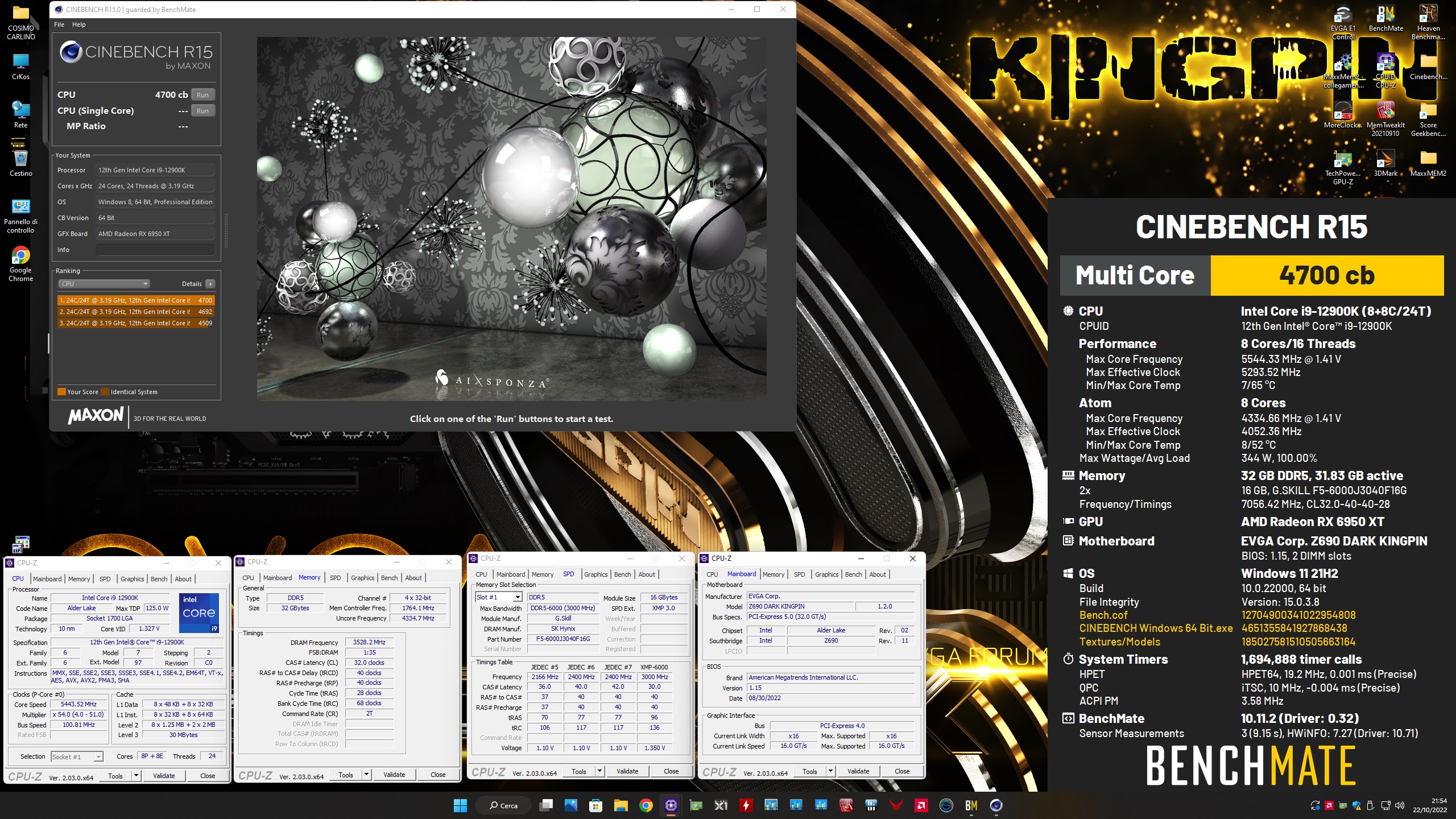Run the CPU Single Core test
This screenshot has width=1456, height=819.
point(202,111)
